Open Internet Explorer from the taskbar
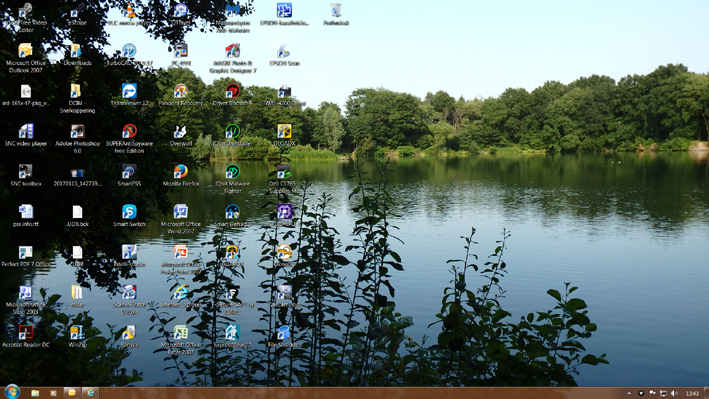The width and height of the screenshot is (709, 399). [90, 393]
